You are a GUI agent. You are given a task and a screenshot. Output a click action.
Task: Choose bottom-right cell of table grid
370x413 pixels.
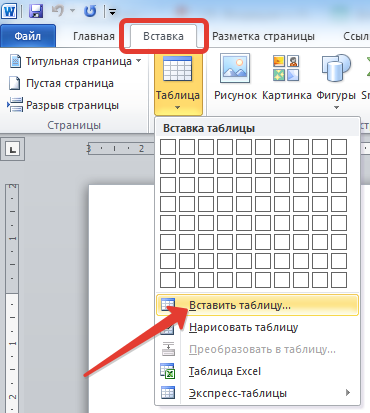(339, 280)
